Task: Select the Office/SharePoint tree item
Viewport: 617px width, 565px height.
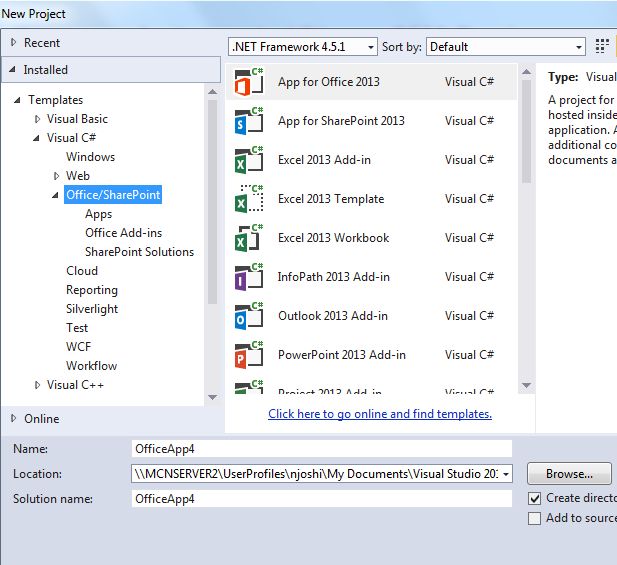Action: pyautogui.click(x=113, y=195)
